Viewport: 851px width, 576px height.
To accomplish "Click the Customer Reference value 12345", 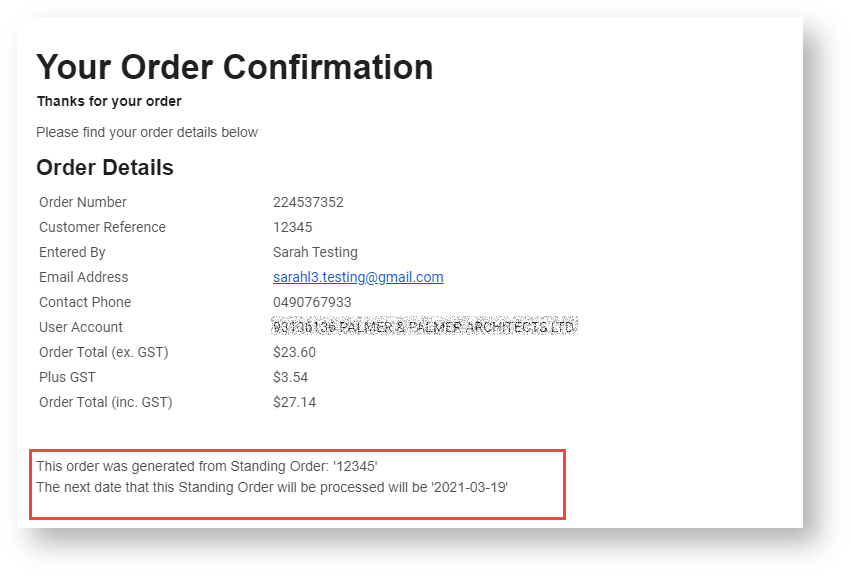I will pos(293,227).
